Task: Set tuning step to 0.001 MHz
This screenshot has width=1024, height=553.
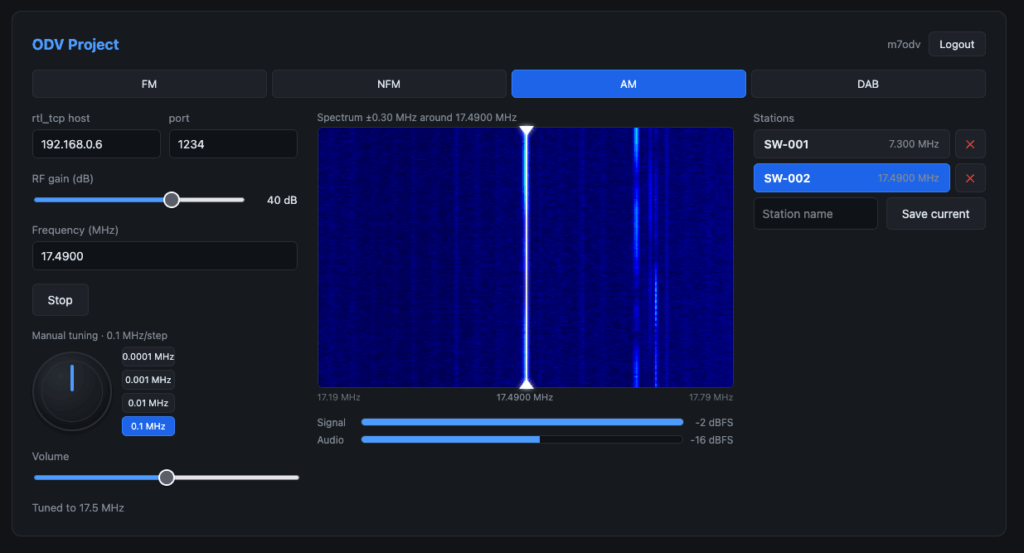Action: (148, 379)
